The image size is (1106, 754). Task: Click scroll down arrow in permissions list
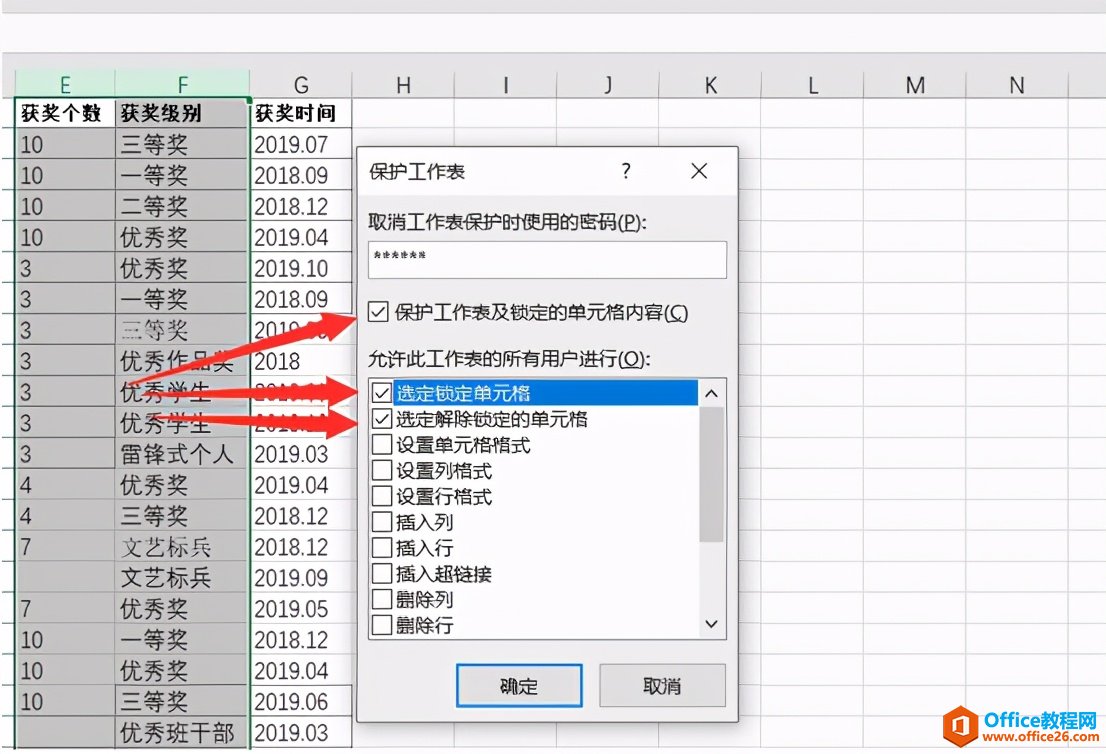tap(712, 624)
